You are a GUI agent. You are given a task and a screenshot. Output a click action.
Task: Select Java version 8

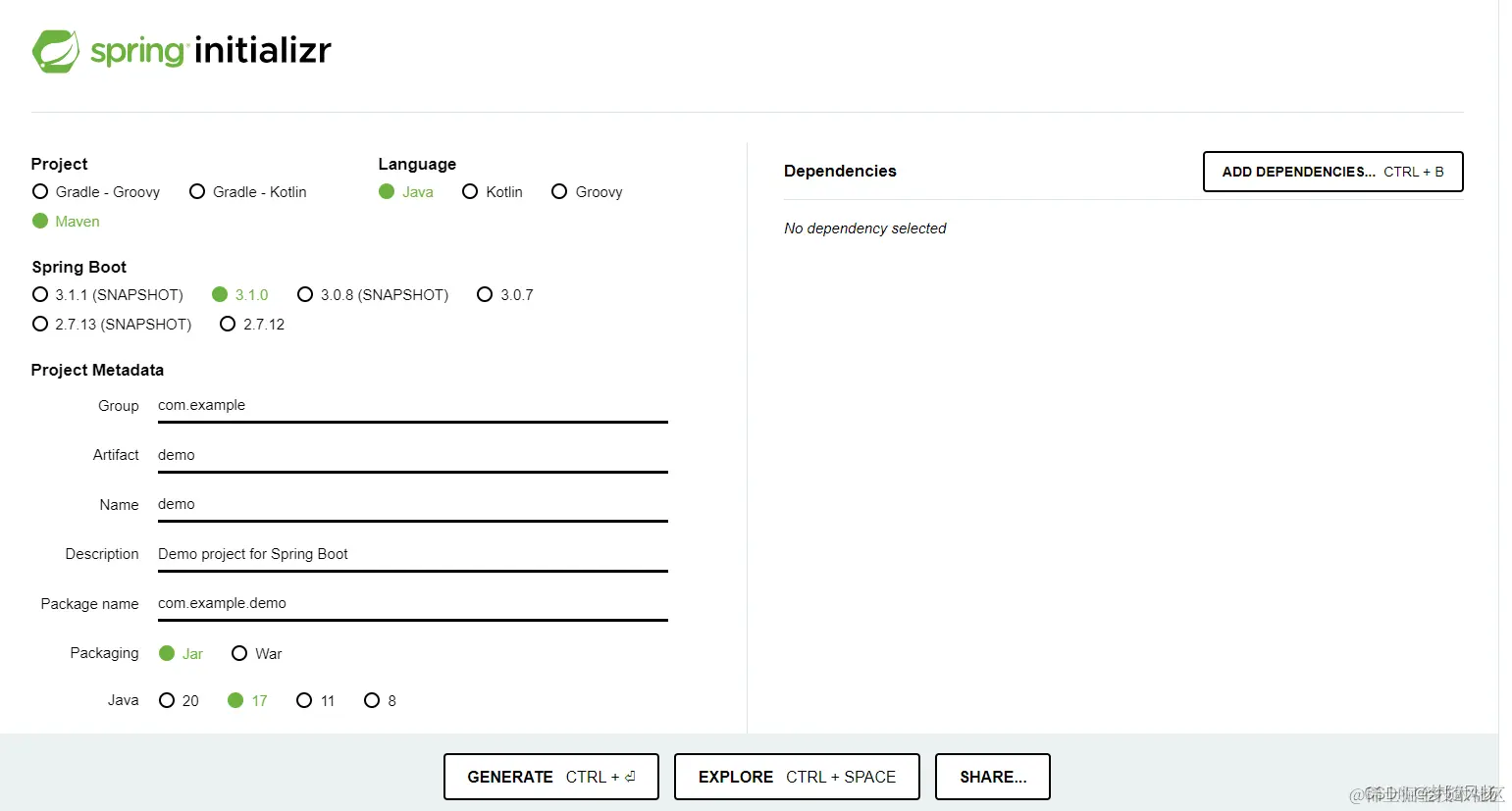click(381, 701)
